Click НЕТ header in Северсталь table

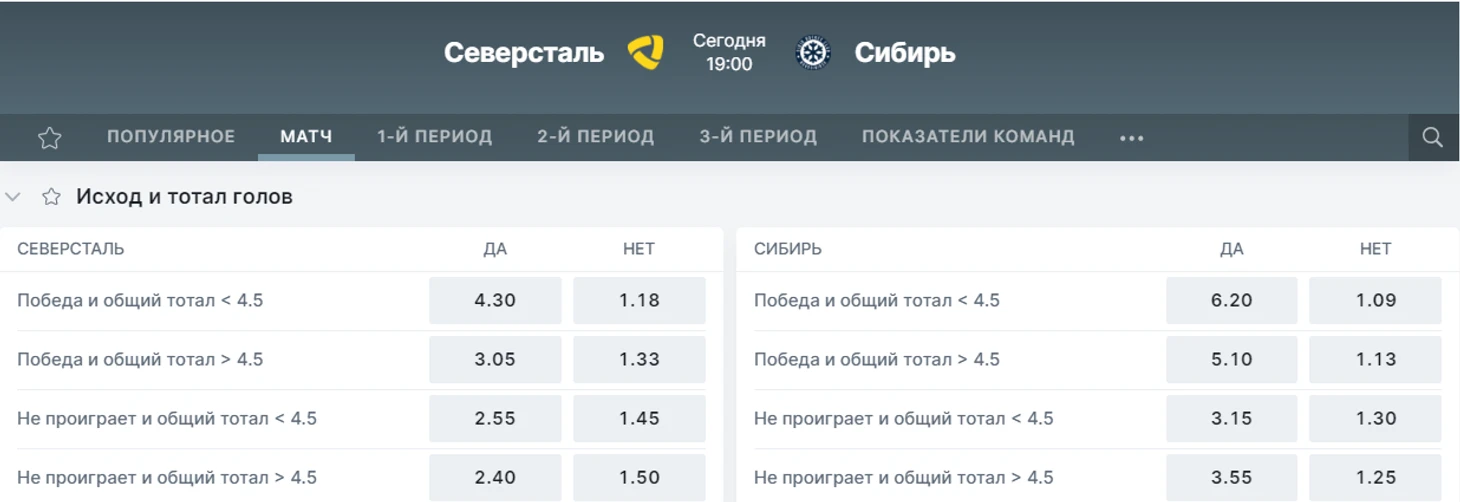coord(639,249)
